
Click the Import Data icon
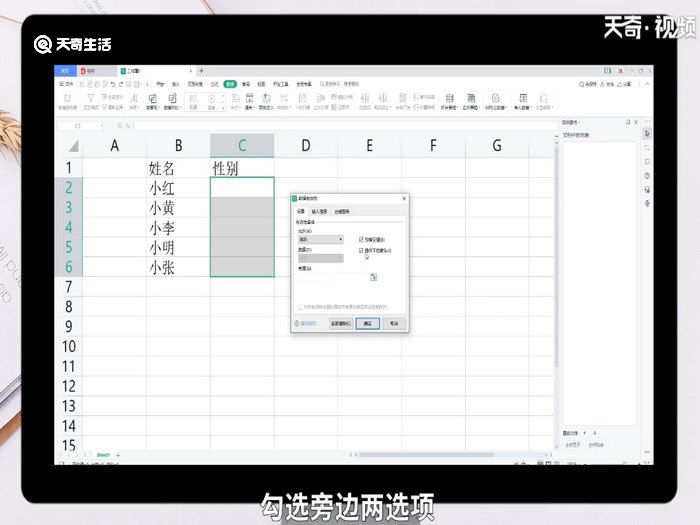click(523, 98)
